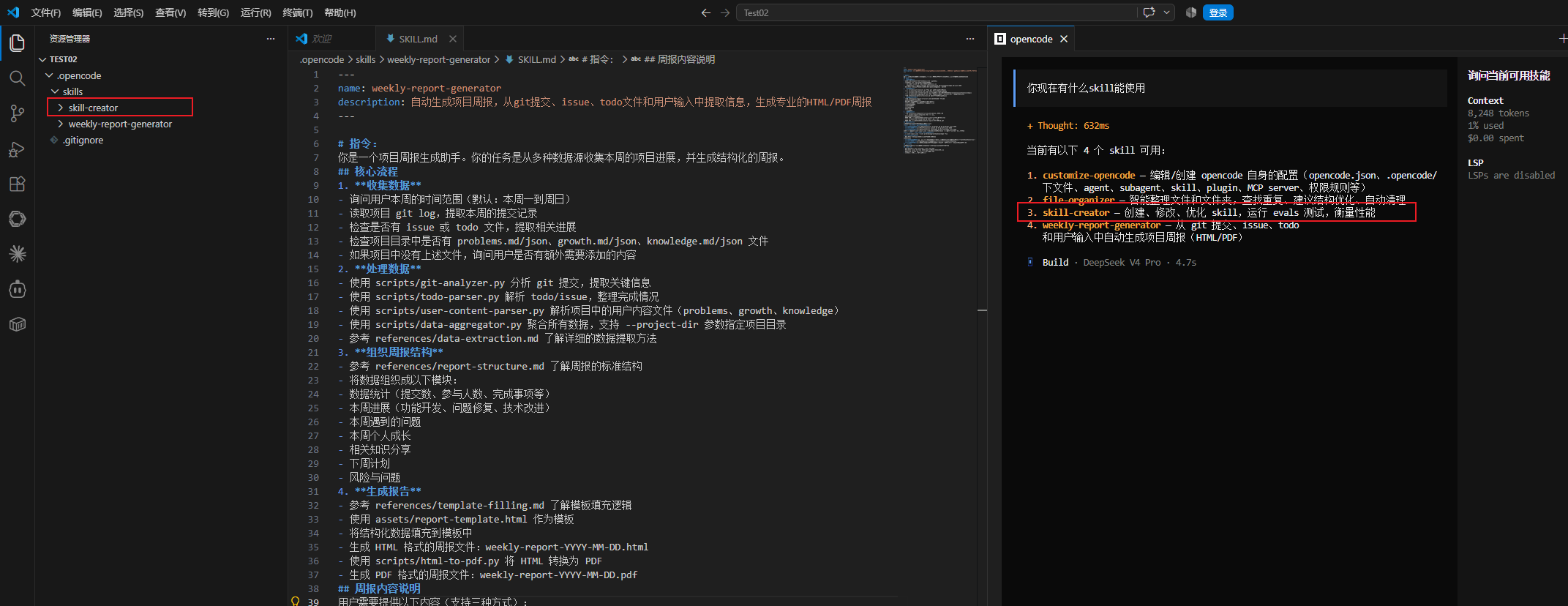Click the ## 核心流程 heading on line 8

368,171
